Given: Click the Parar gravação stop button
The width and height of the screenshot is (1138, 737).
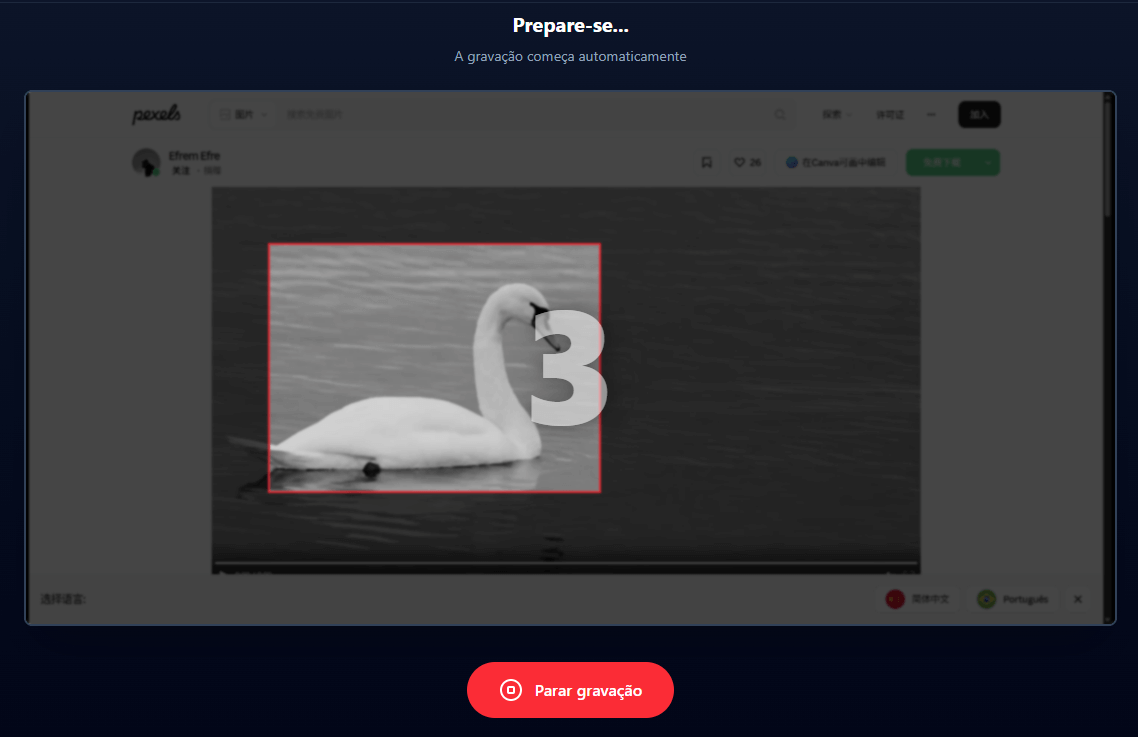Looking at the screenshot, I should pyautogui.click(x=570, y=690).
